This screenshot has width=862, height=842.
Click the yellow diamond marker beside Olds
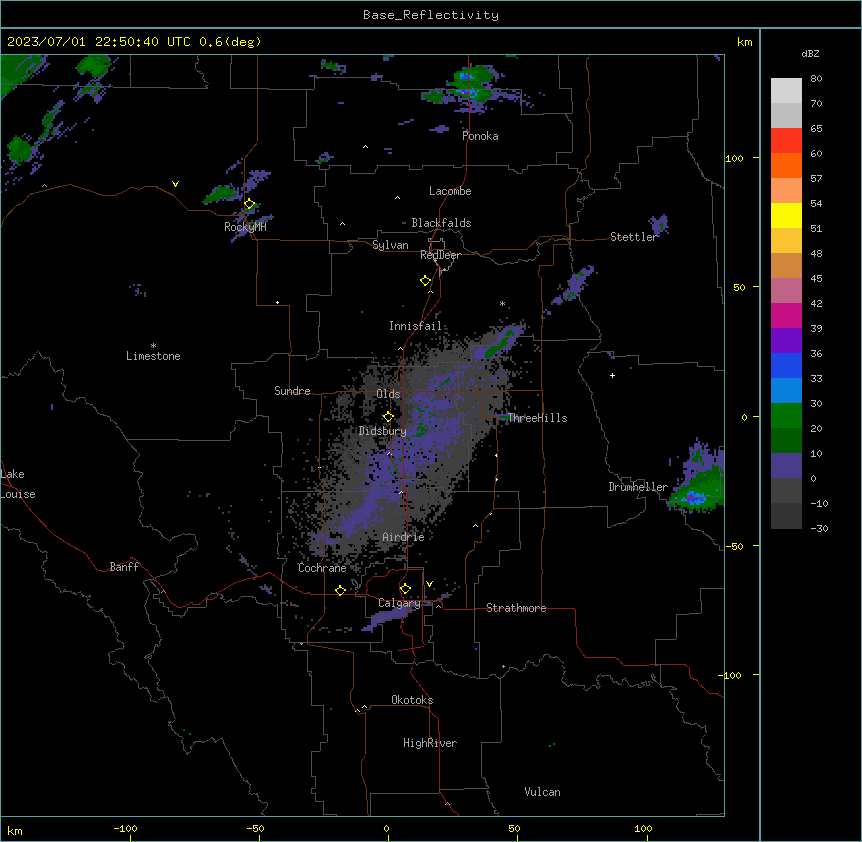click(388, 417)
